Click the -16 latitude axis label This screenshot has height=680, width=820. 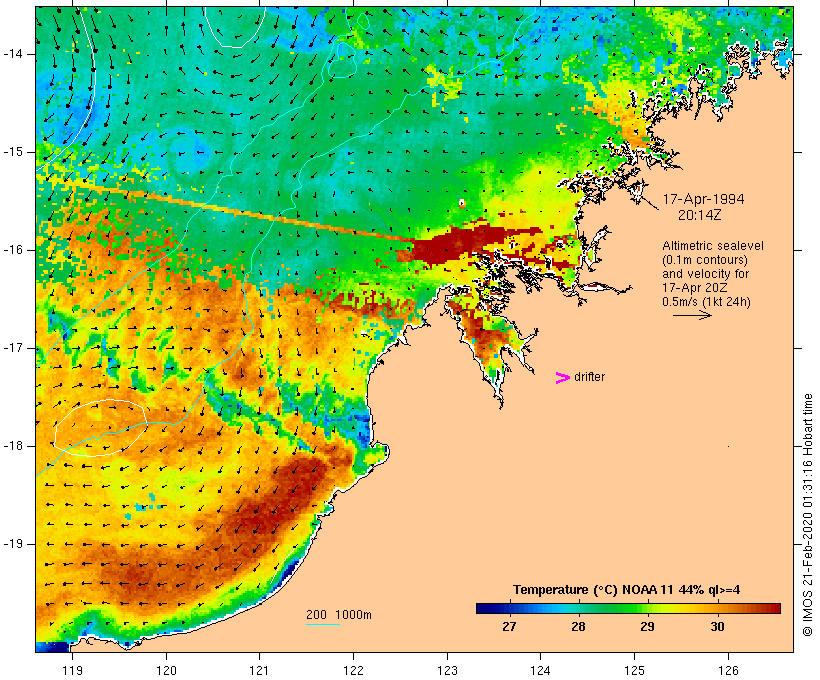tap(13, 250)
